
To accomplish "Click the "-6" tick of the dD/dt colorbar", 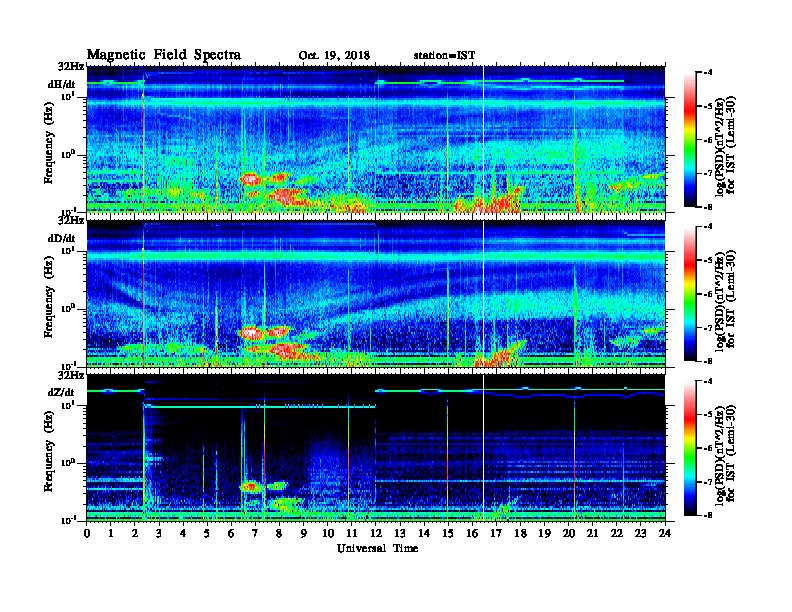I will [x=709, y=293].
